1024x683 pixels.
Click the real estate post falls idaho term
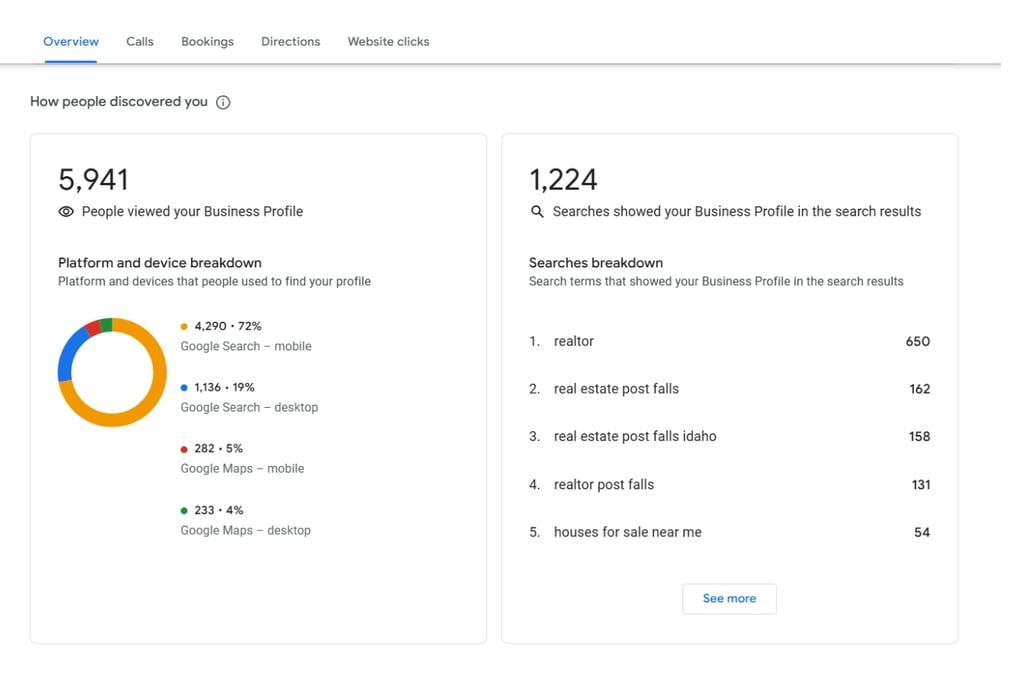pyautogui.click(x=635, y=436)
